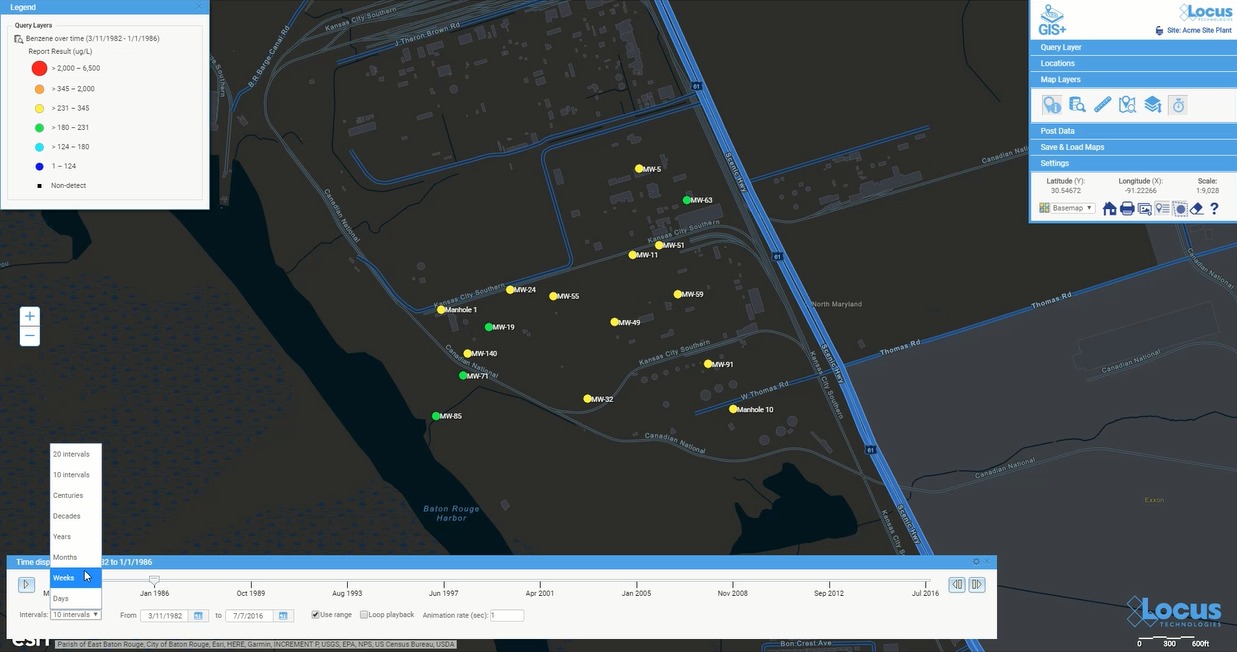The height and width of the screenshot is (652, 1237).
Task: Zoom out on the map
Action: pyautogui.click(x=30, y=336)
